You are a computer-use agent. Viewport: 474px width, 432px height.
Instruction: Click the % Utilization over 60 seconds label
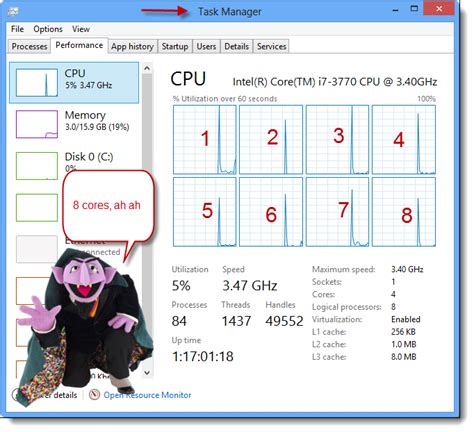[225, 99]
